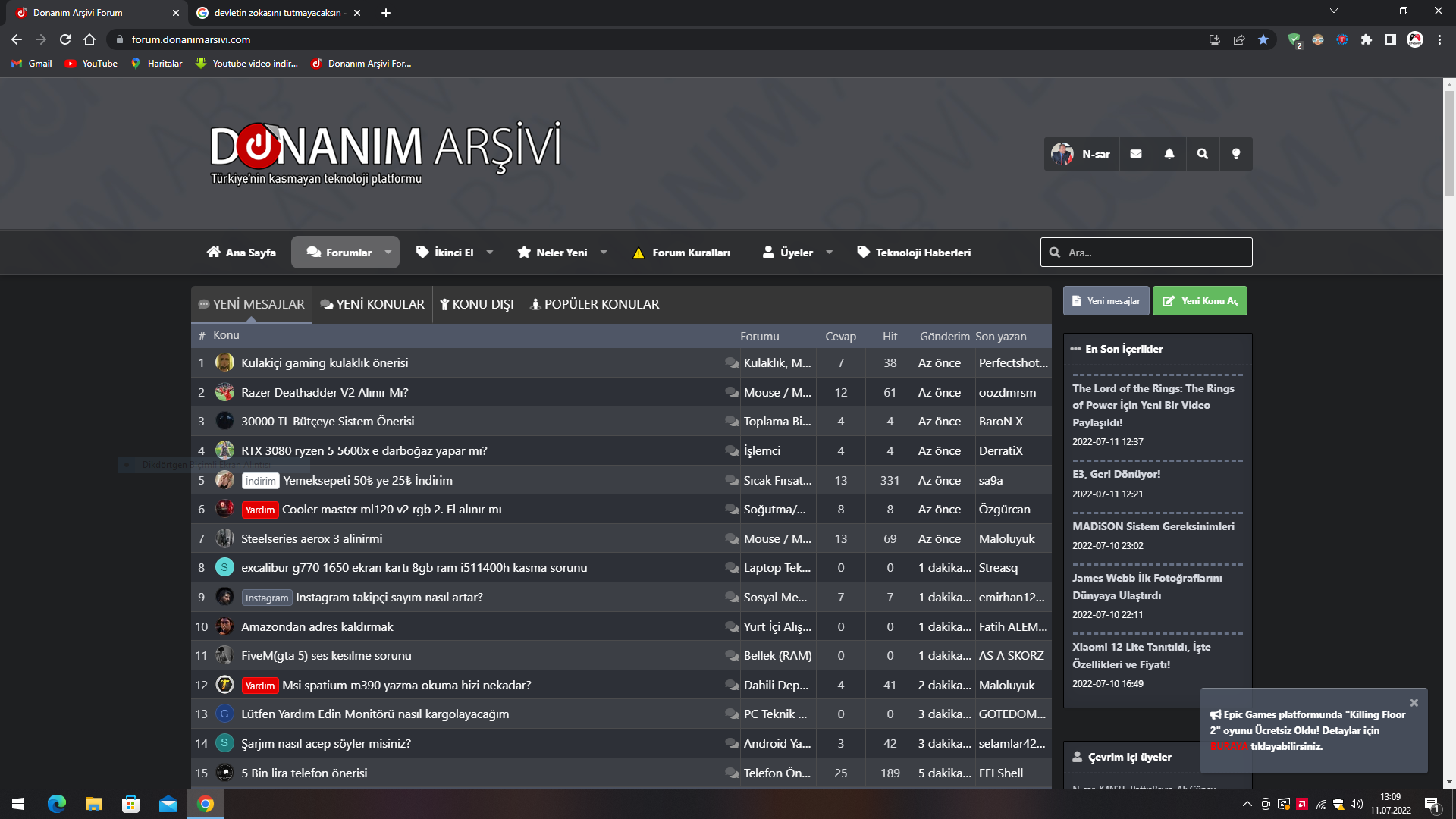Viewport: 1456px width, 819px height.
Task: Switch to the devletin zokasını browser tab
Action: tap(278, 13)
